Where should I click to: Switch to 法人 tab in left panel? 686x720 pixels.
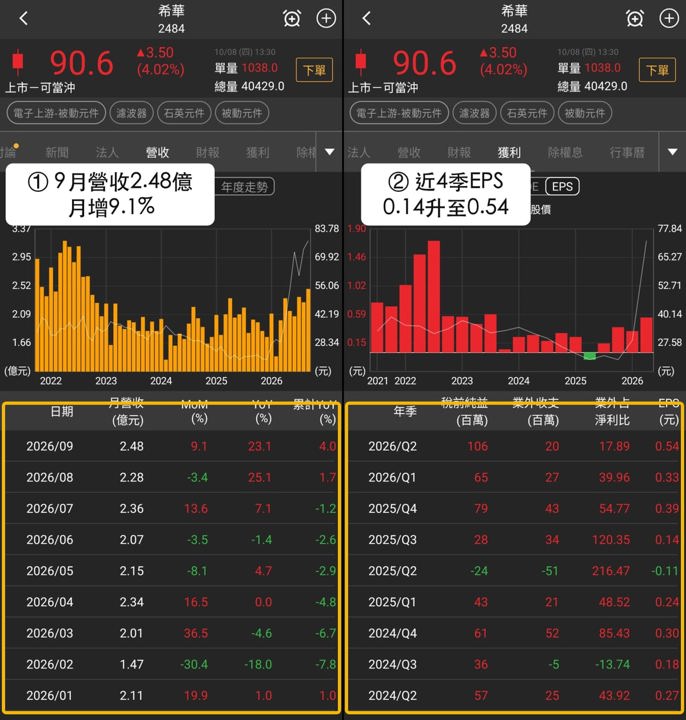coord(107,152)
